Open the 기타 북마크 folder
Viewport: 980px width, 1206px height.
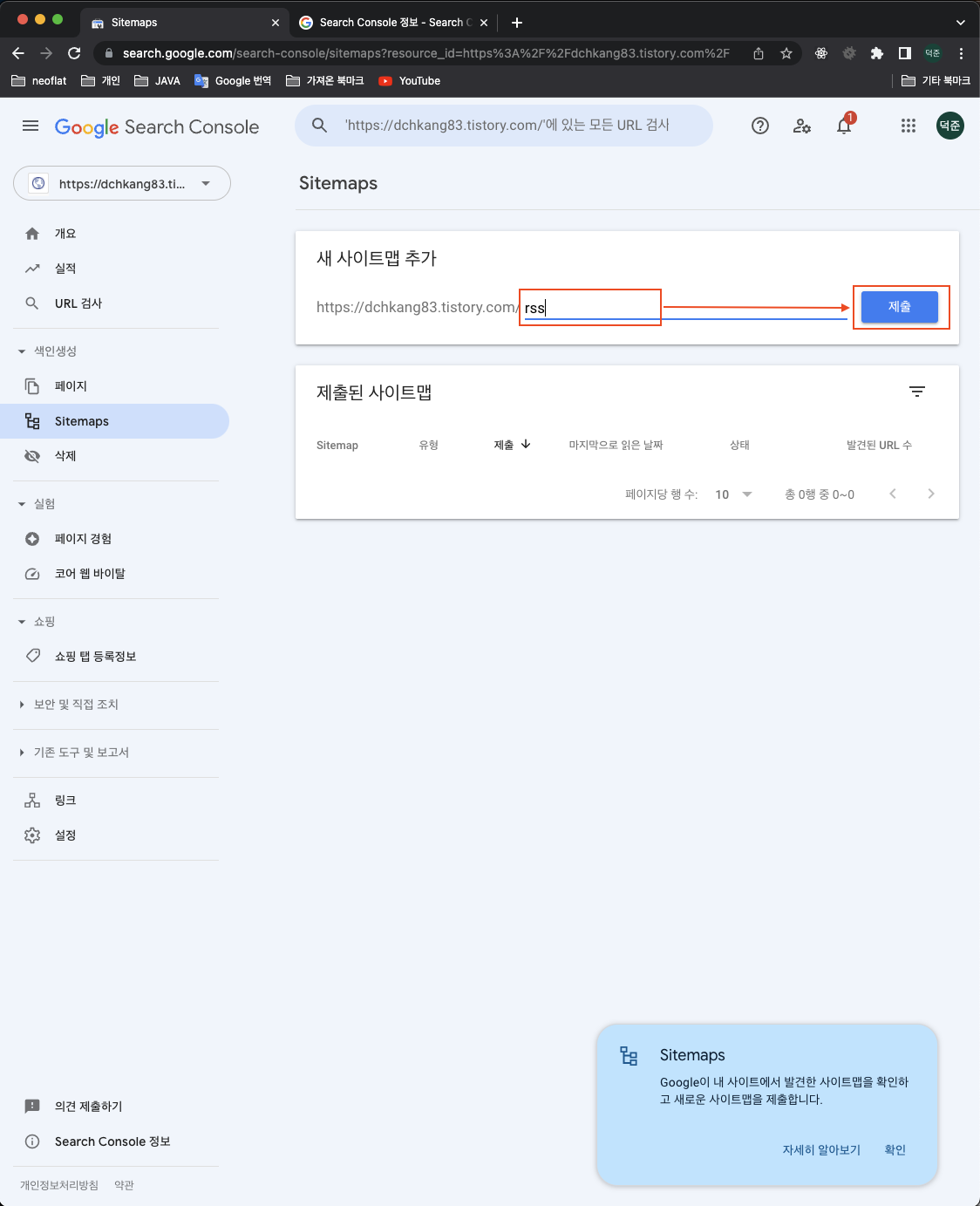(936, 81)
